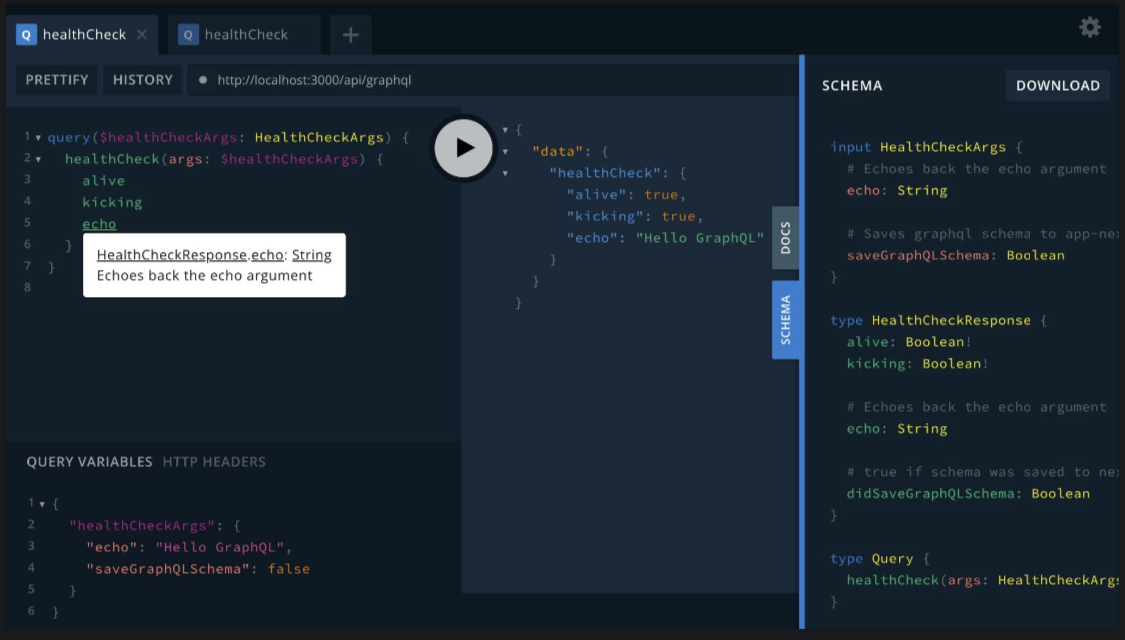The image size is (1125, 640).
Task: Click the PRETTIFY button
Action: (x=56, y=79)
